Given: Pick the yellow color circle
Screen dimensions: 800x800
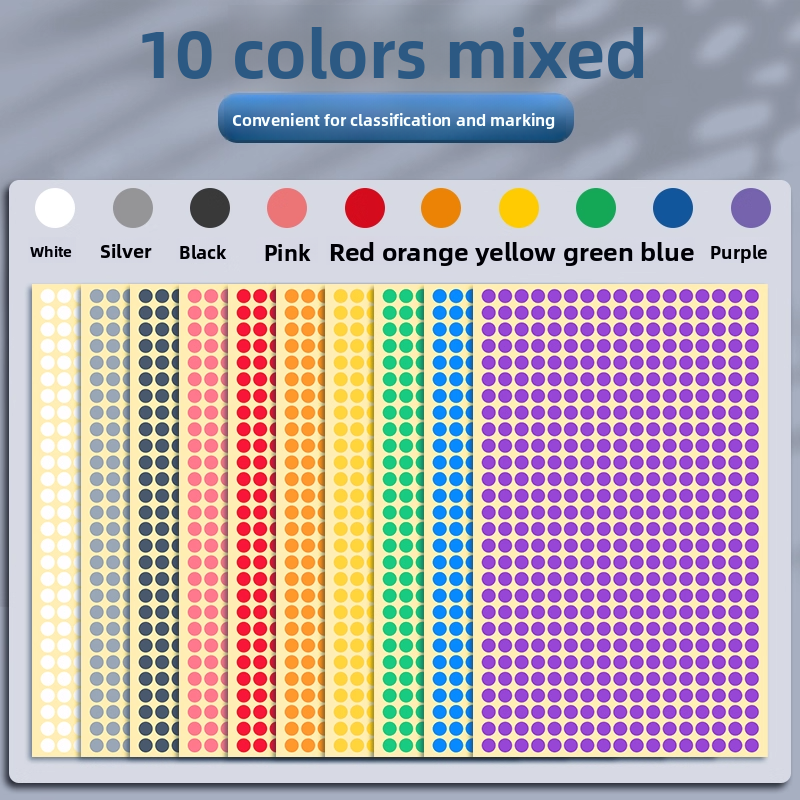Looking at the screenshot, I should click(x=519, y=208).
